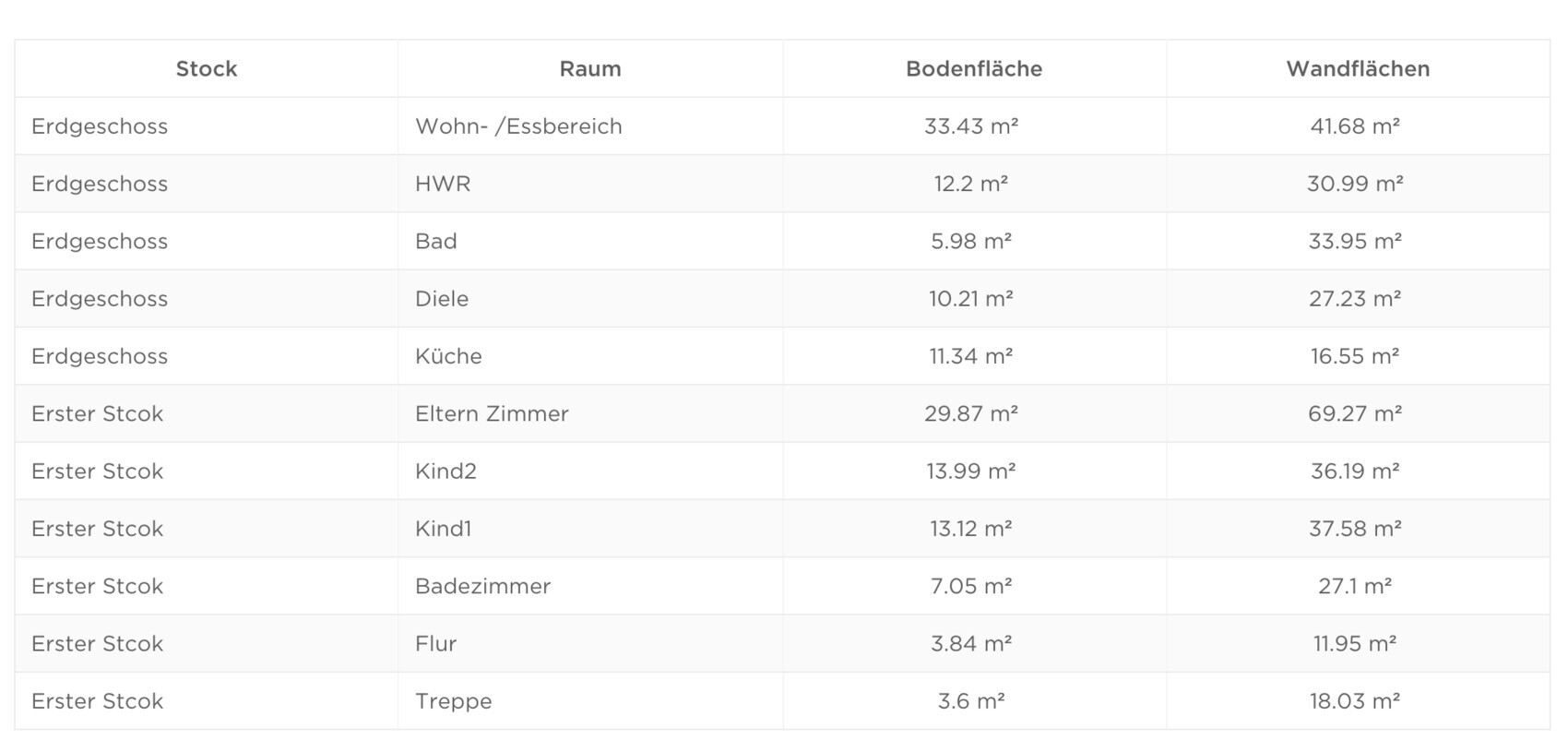Select the Eltern Zimmer cell
This screenshot has width=1568, height=752.
tap(492, 413)
